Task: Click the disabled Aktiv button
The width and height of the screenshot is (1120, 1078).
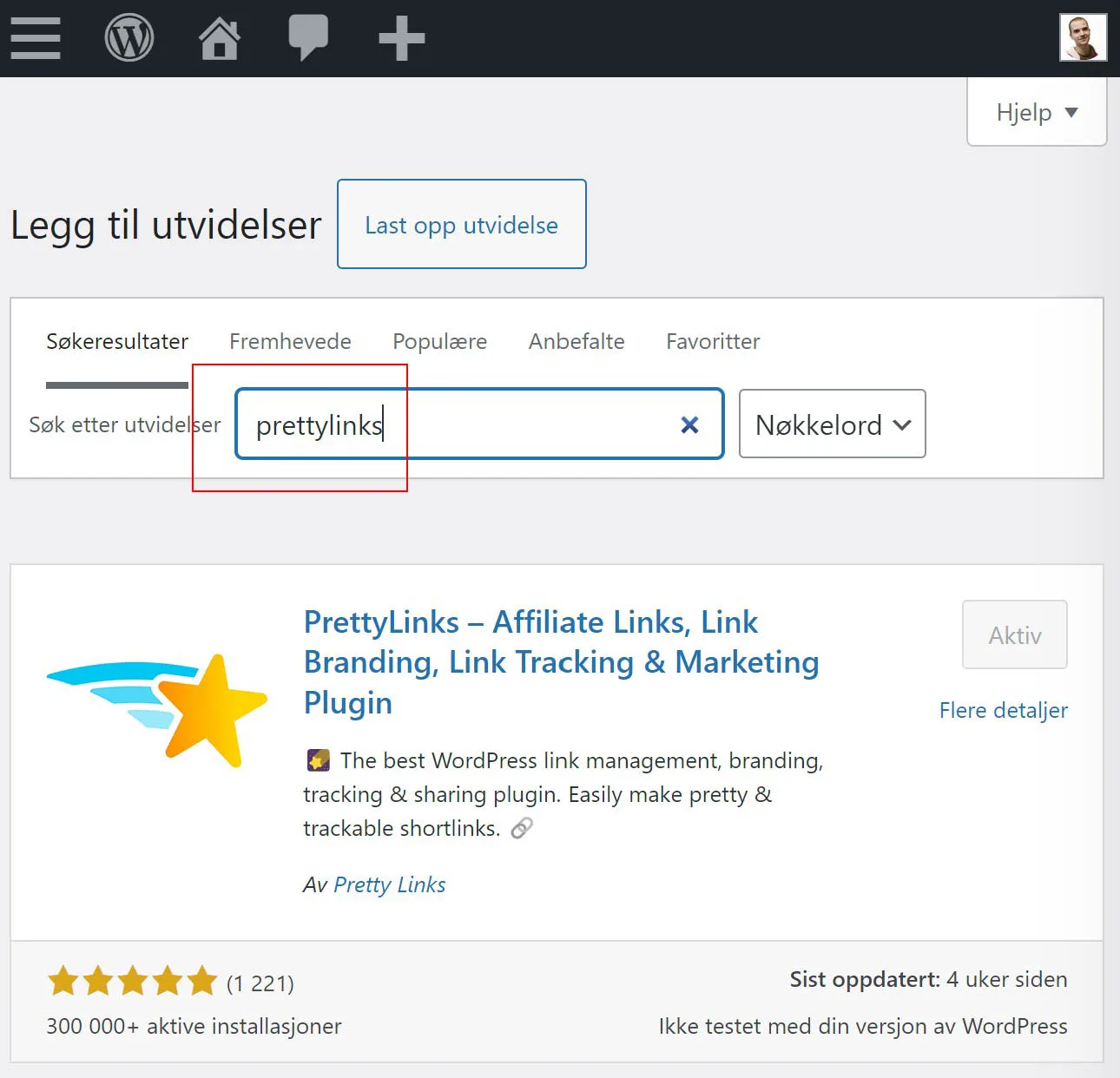Action: [x=1015, y=634]
